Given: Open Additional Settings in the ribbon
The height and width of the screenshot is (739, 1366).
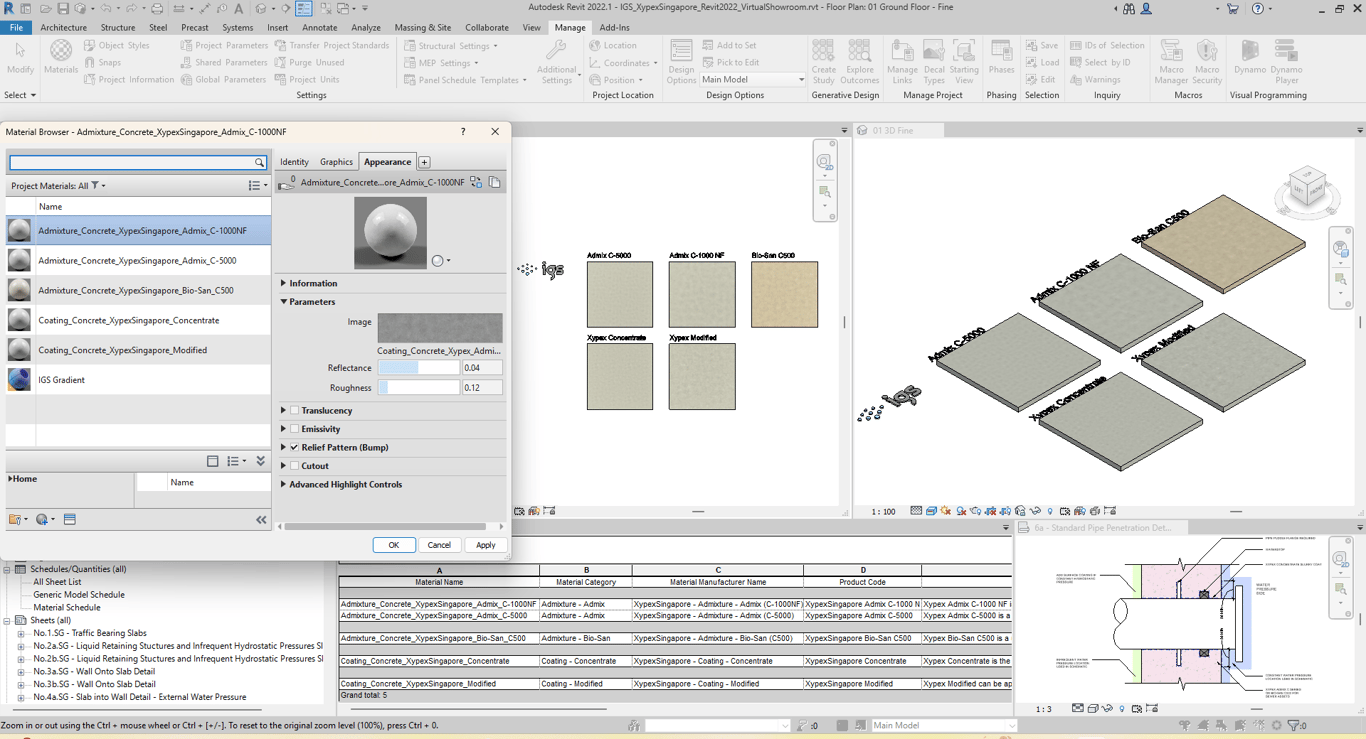Looking at the screenshot, I should (x=556, y=62).
